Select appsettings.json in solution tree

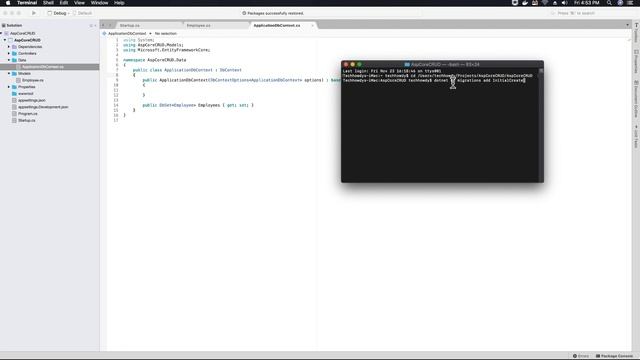coord(31,100)
